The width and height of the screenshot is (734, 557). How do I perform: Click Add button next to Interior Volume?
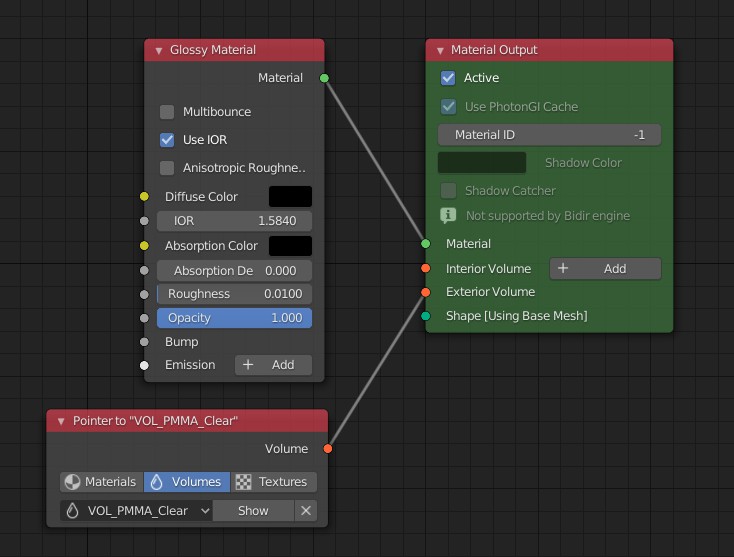click(604, 268)
